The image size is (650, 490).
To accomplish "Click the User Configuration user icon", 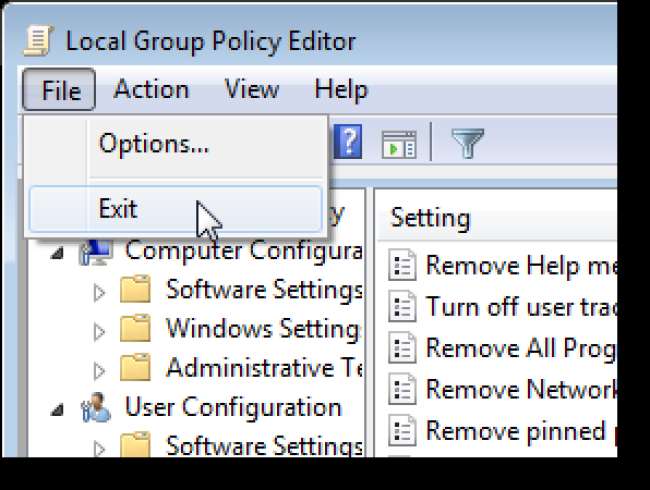I will click(x=96, y=408).
